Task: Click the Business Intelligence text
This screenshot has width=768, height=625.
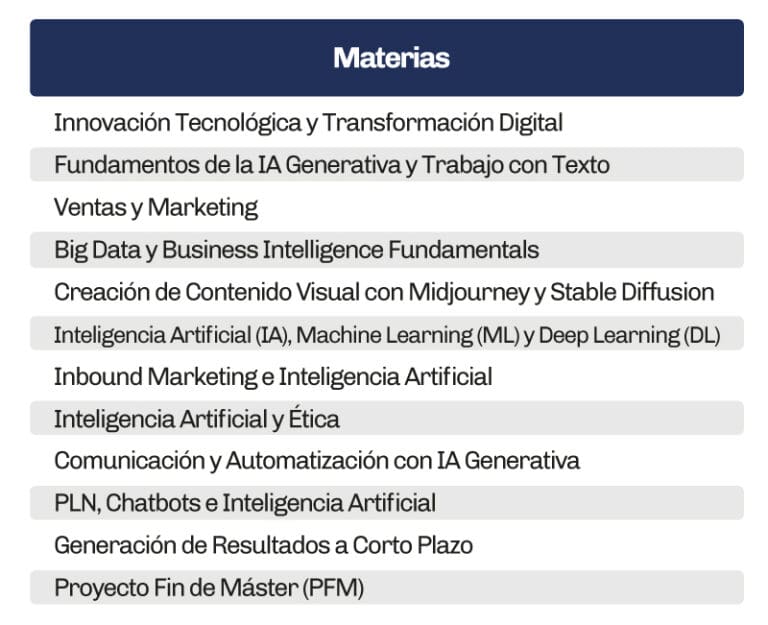Action: [273, 250]
